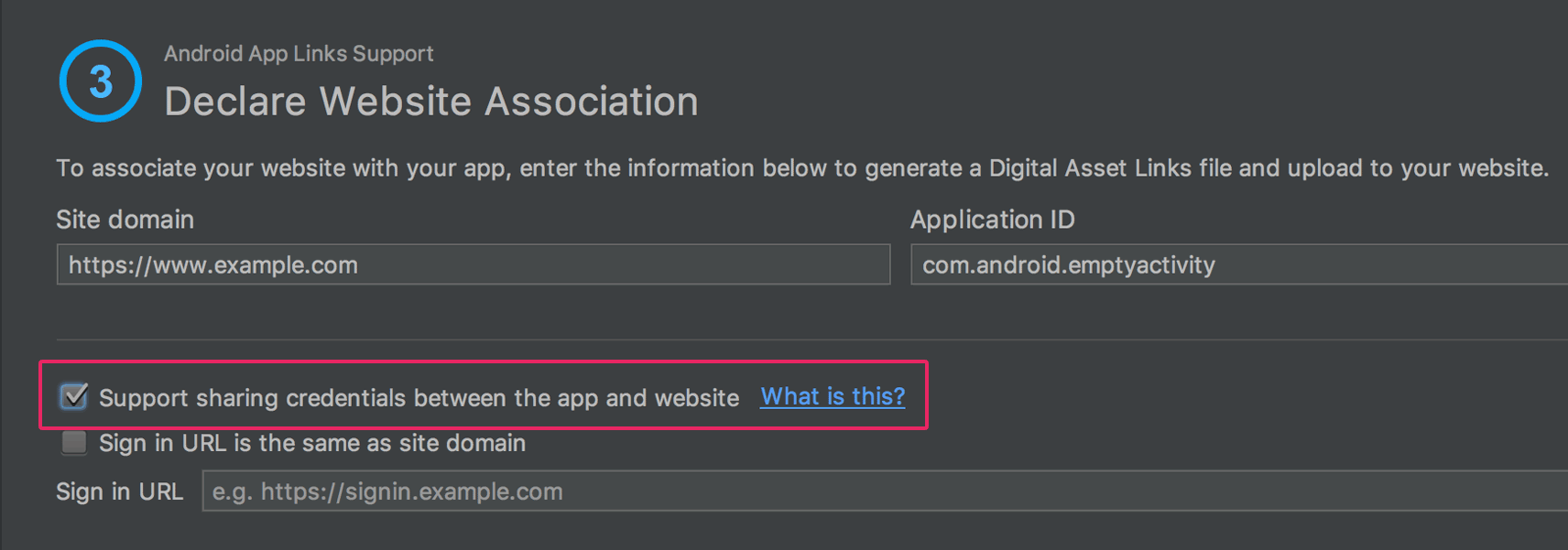Click 'Android App Links Support' subtitle
Image resolution: width=1568 pixels, height=550 pixels.
(299, 54)
